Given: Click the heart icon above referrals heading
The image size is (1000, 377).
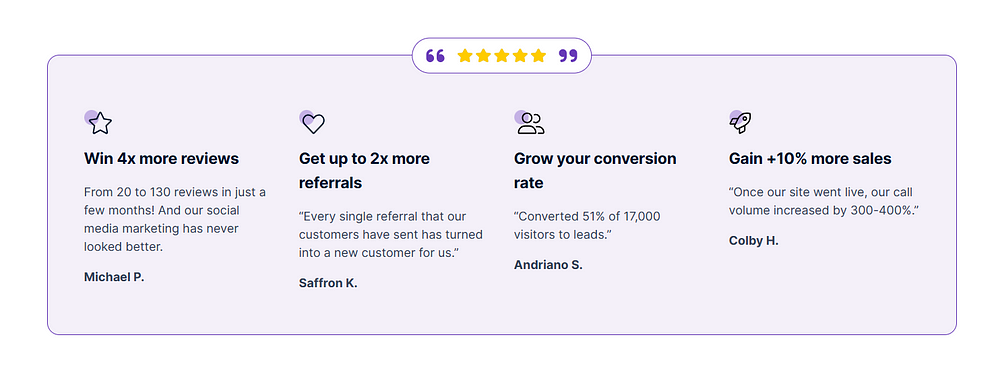Looking at the screenshot, I should click(x=312, y=122).
